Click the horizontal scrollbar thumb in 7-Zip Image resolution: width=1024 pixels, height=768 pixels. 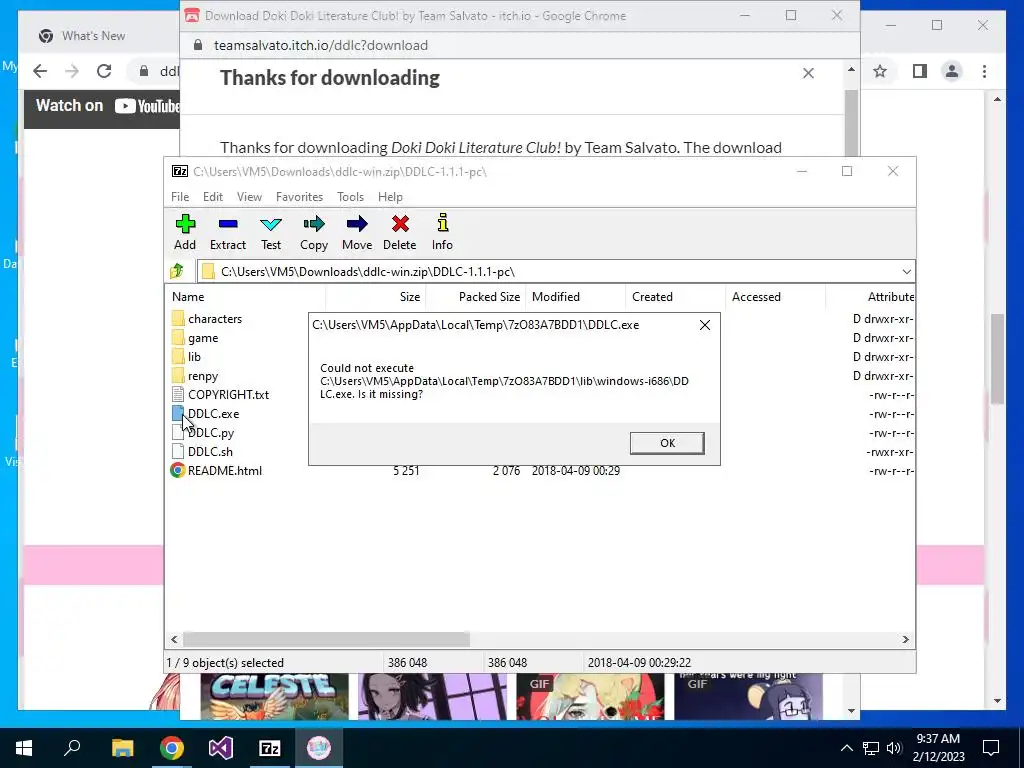pos(326,639)
